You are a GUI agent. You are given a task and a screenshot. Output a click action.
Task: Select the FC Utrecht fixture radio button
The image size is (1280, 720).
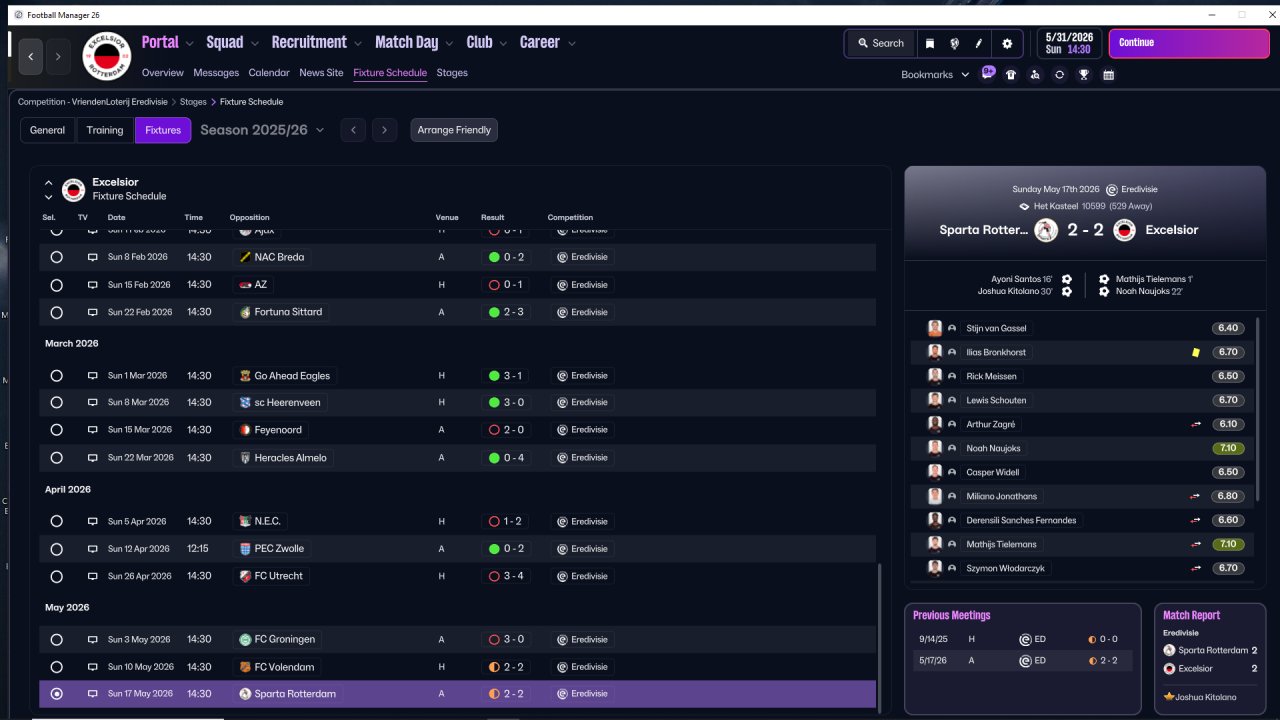(x=56, y=576)
